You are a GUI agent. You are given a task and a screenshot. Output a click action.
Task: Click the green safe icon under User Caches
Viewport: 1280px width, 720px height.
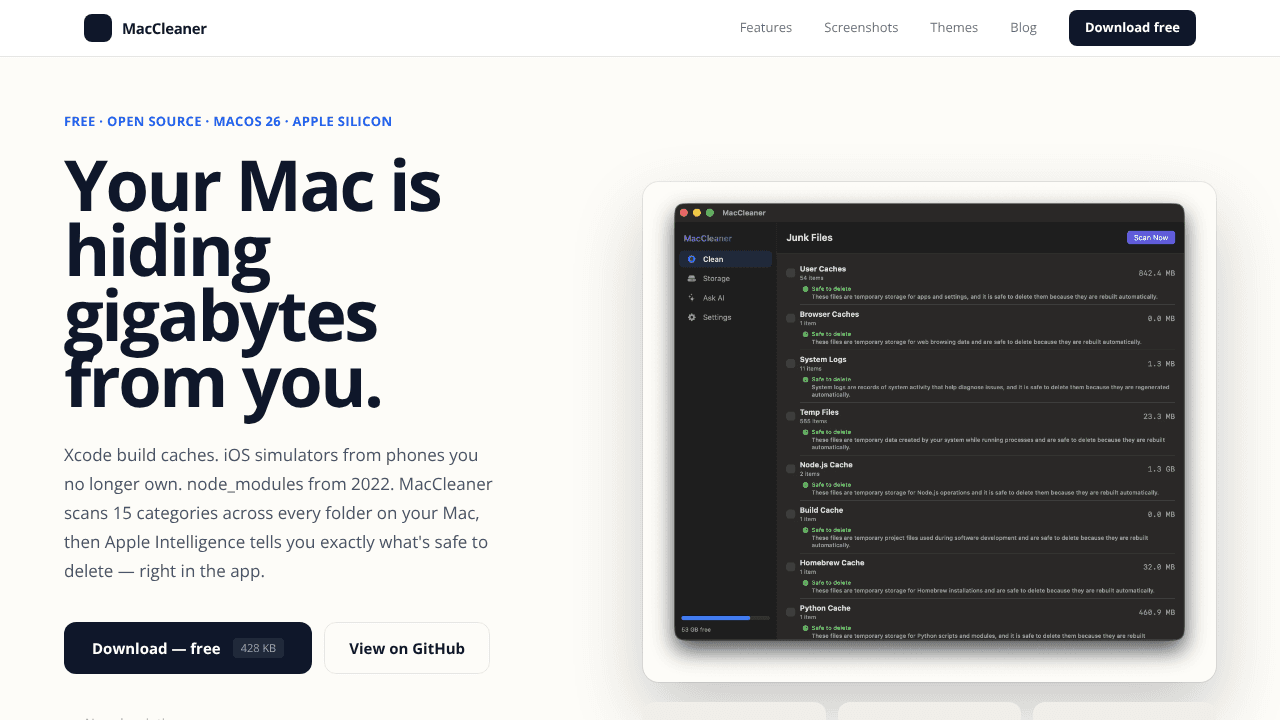pyautogui.click(x=805, y=289)
